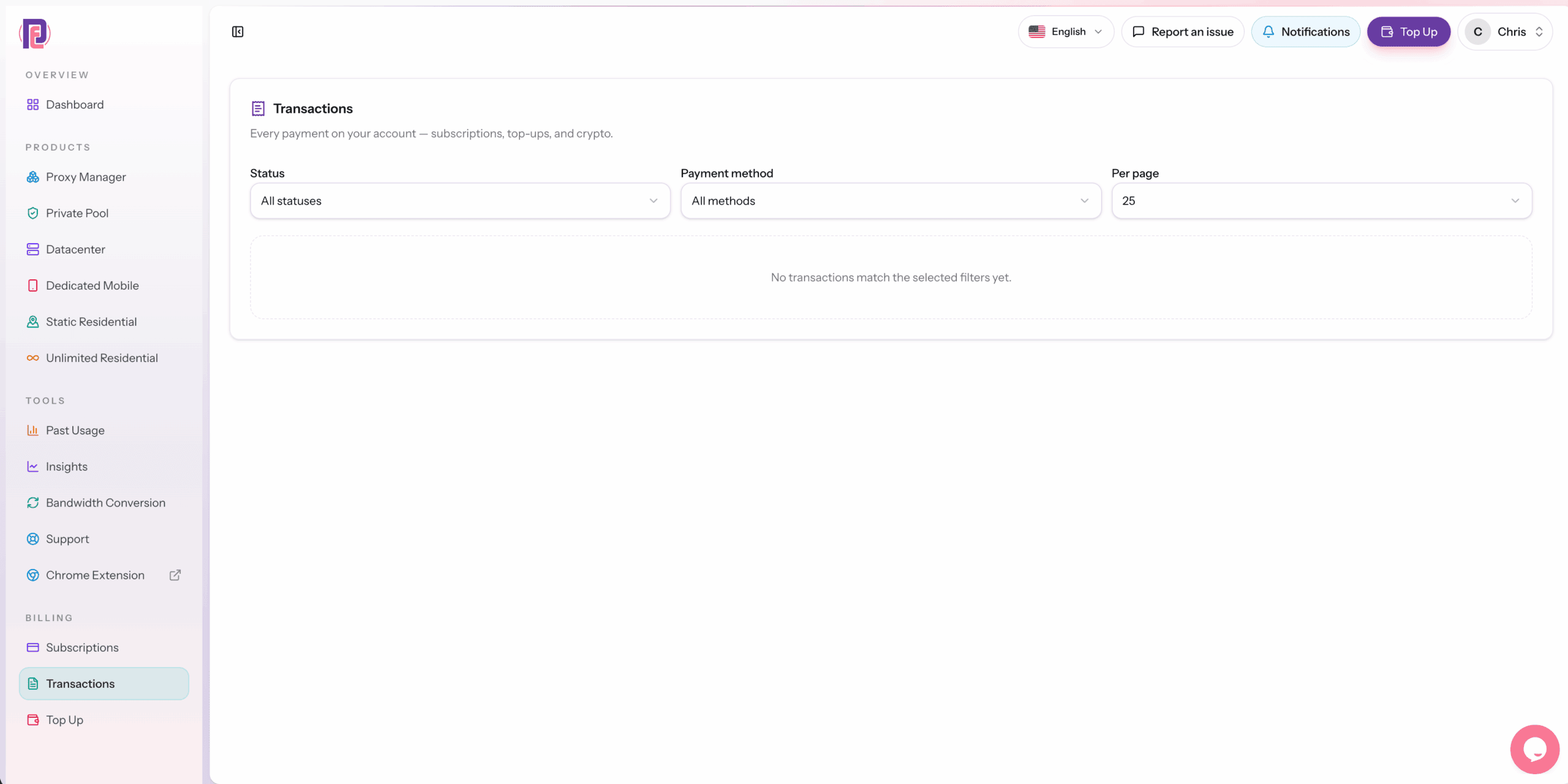Click the Dashboard grid icon
The width and height of the screenshot is (1568, 784).
coord(33,105)
